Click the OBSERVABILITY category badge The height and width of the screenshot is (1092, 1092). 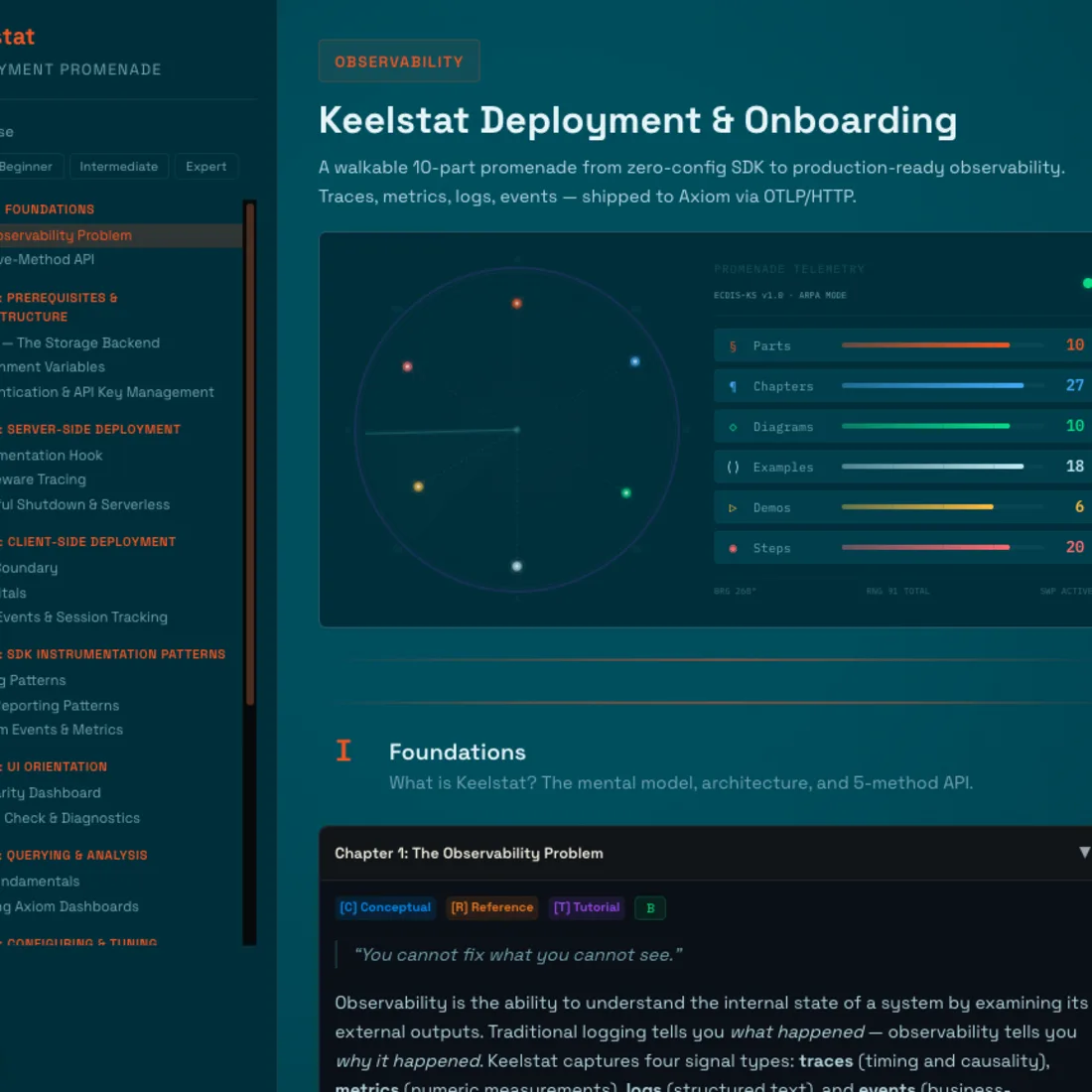click(x=399, y=62)
